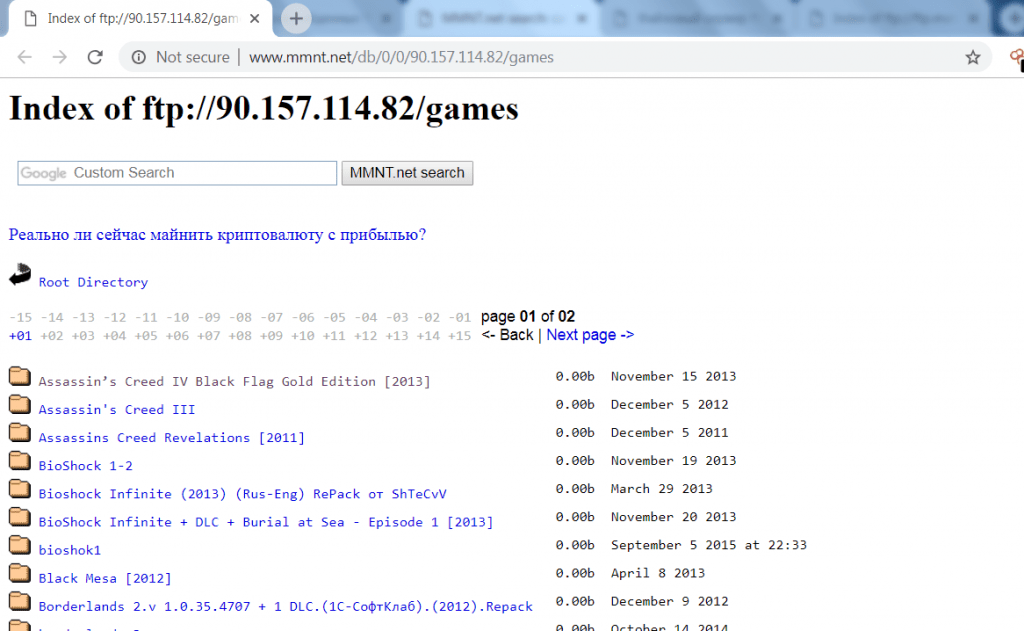1024x631 pixels.
Task: Open the BioShock 1-2 folder icon
Action: coord(19,464)
